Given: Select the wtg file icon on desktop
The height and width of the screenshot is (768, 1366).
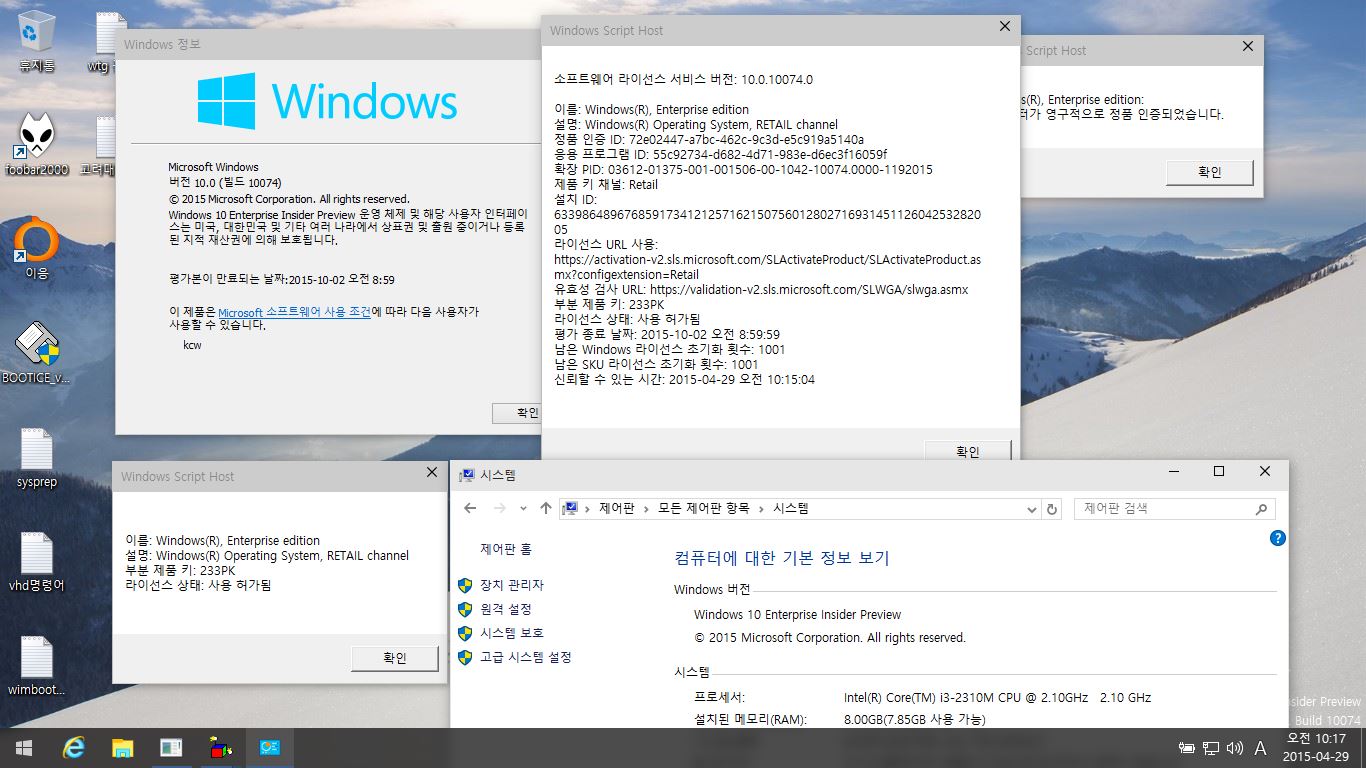Looking at the screenshot, I should (105, 42).
